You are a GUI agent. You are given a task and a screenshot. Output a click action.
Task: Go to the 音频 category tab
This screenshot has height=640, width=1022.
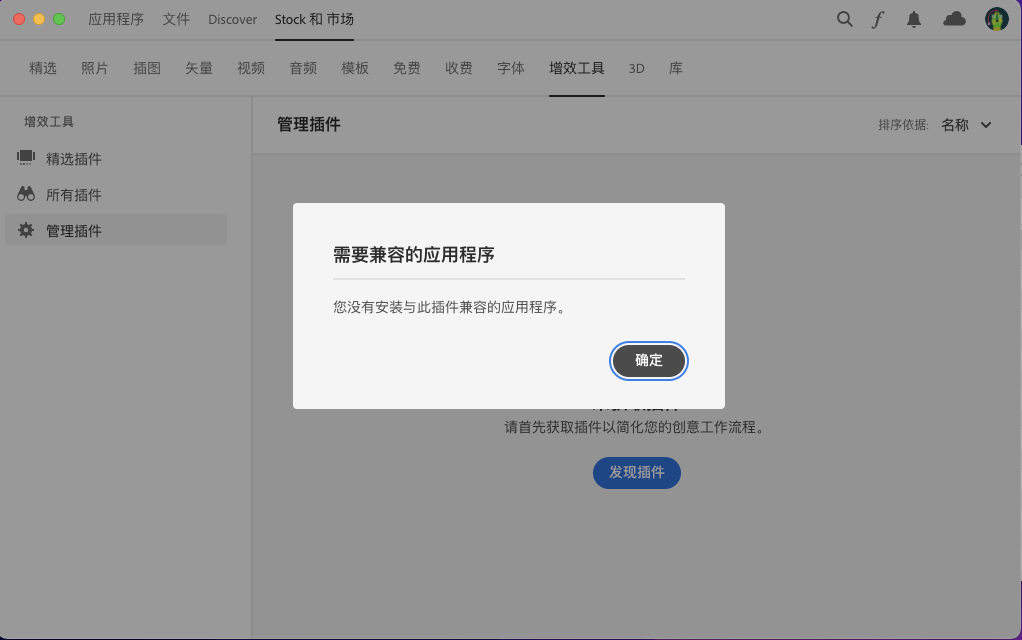pyautogui.click(x=303, y=68)
